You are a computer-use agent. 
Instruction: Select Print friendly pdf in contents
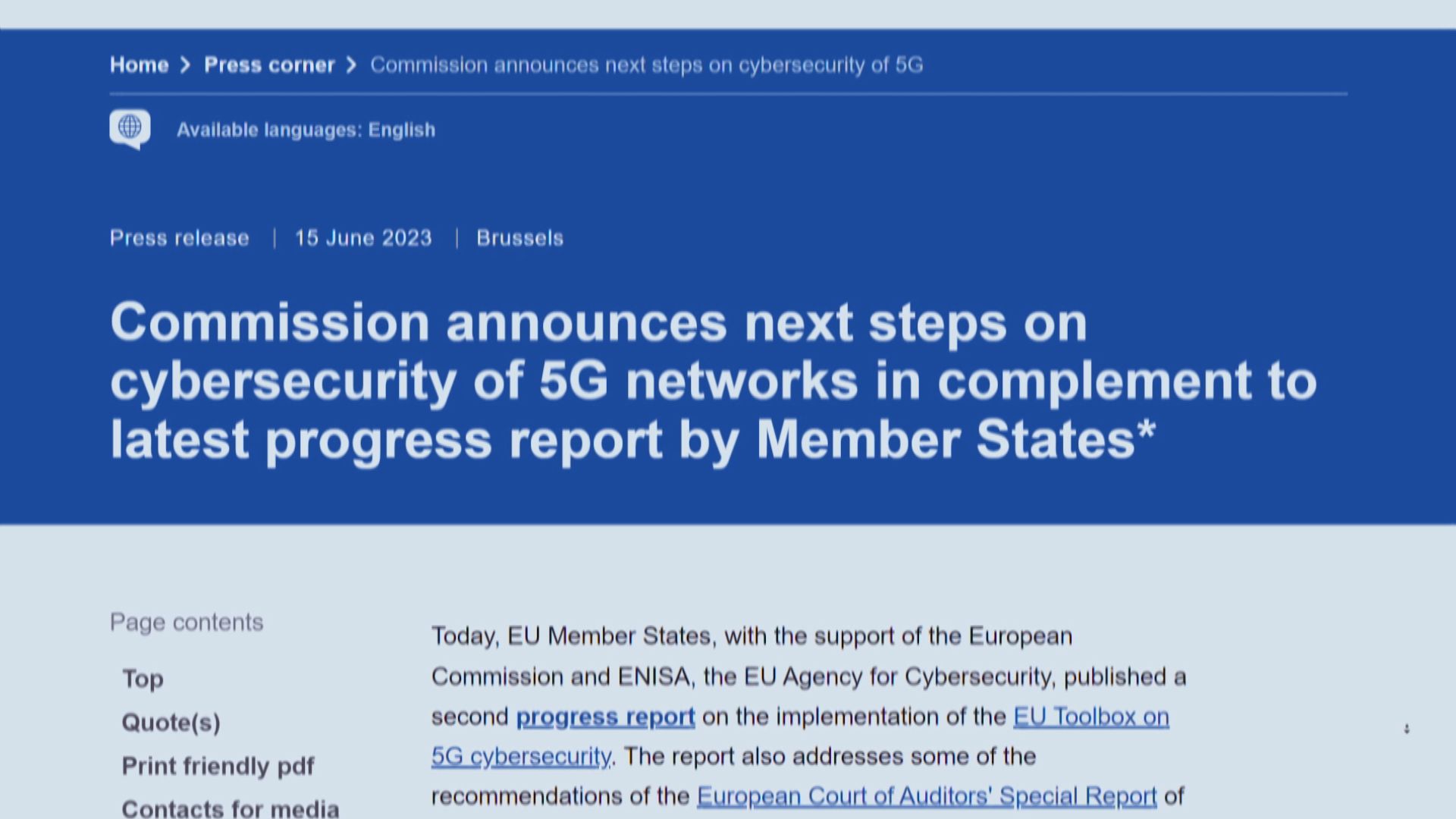click(218, 766)
